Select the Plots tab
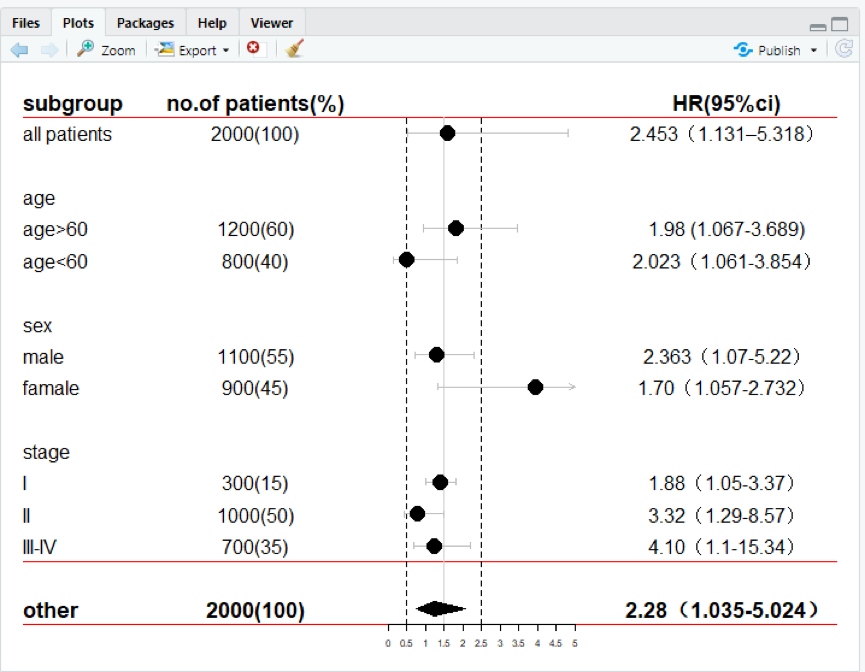 tap(78, 23)
